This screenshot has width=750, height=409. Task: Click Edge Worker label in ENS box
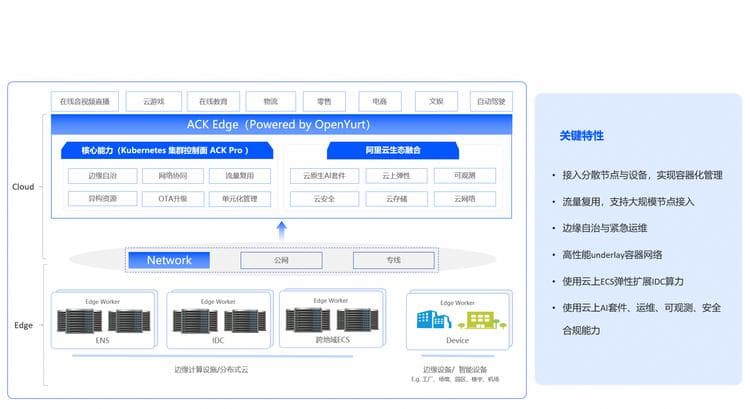(x=102, y=302)
